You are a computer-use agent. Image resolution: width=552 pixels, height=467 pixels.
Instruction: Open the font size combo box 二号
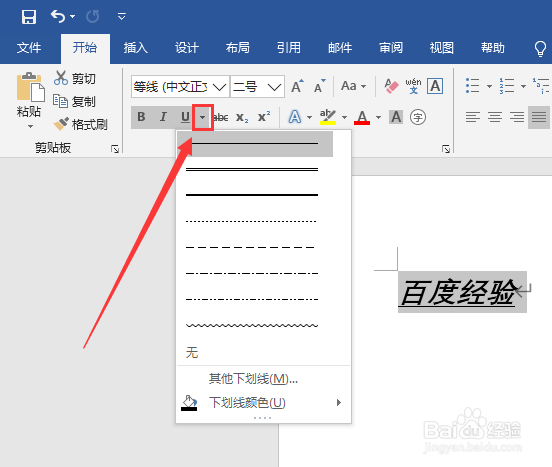(257, 86)
